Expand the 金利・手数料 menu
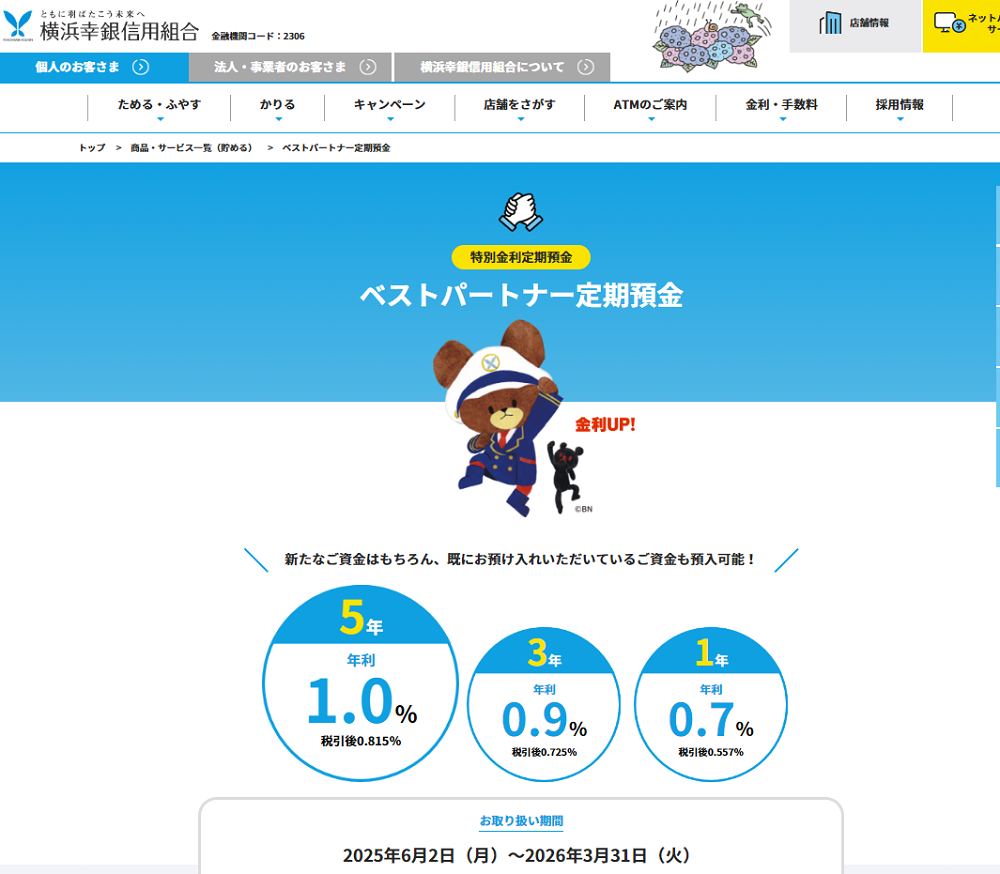1000x874 pixels. coord(781,107)
